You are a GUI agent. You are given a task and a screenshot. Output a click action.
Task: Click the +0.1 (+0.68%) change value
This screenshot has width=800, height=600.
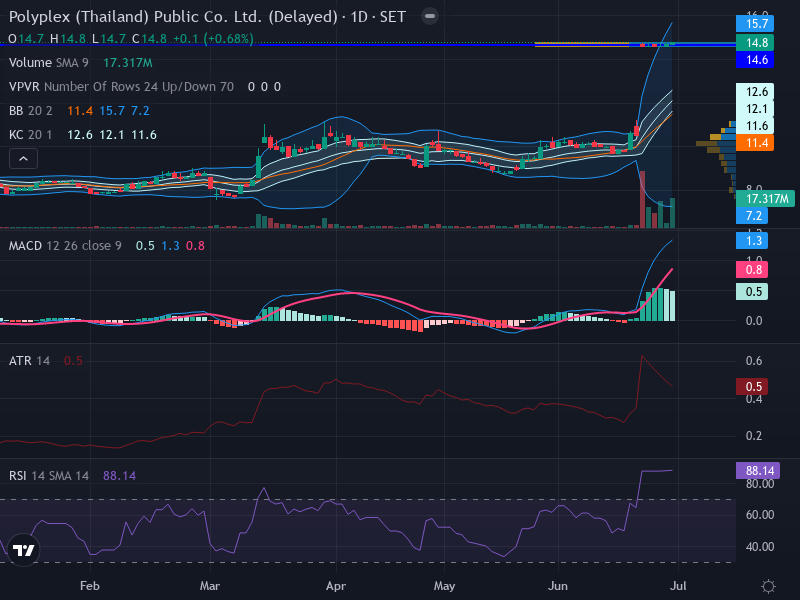[x=213, y=39]
